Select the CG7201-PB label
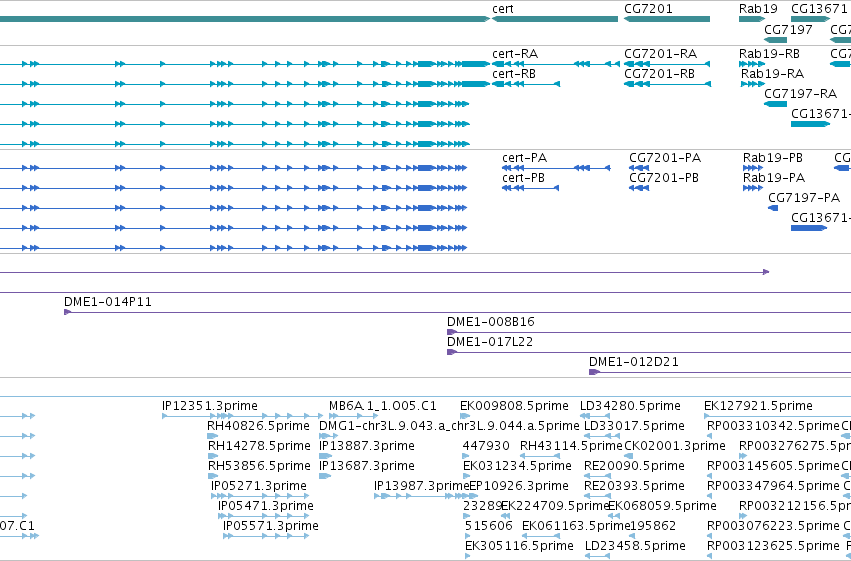851x561 pixels. coord(664,178)
